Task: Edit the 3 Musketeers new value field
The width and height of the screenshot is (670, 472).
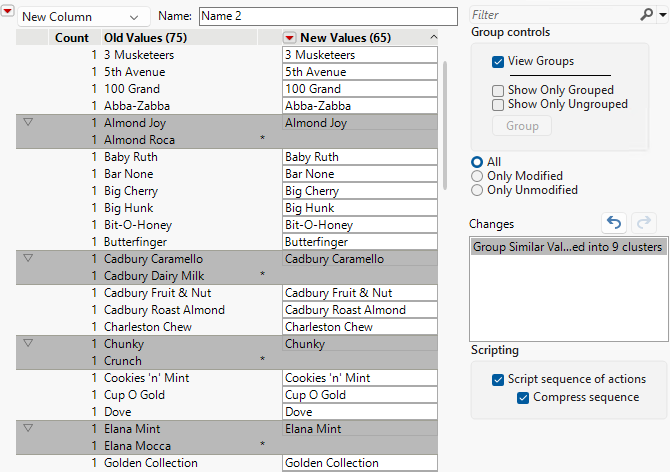Action: click(360, 55)
